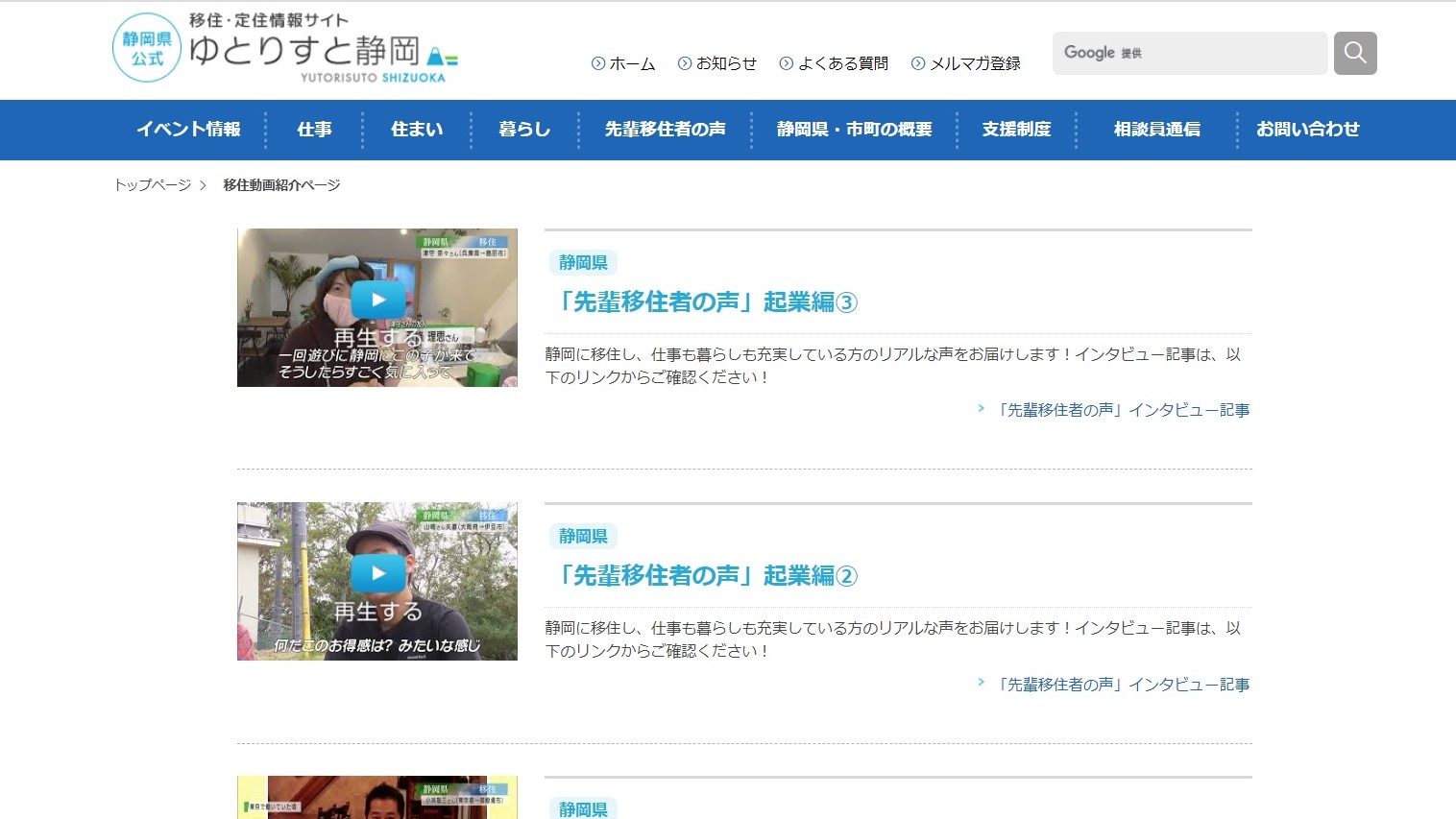The image size is (1456, 819).
Task: Click the 移住動画紹介ページ breadcrumb text
Action: tap(281, 185)
